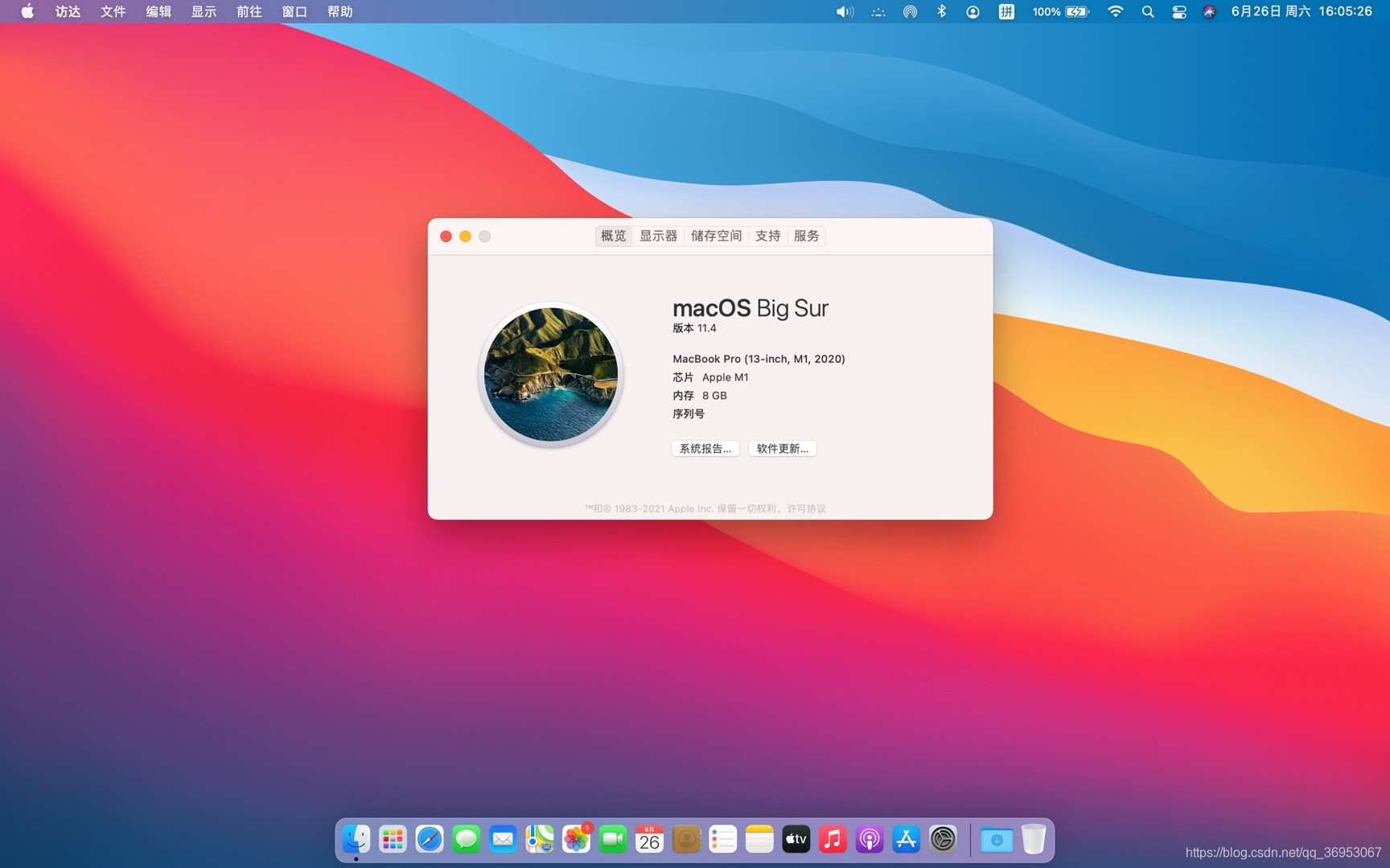This screenshot has height=868, width=1390.
Task: Open Photos app in the Dock
Action: point(576,839)
